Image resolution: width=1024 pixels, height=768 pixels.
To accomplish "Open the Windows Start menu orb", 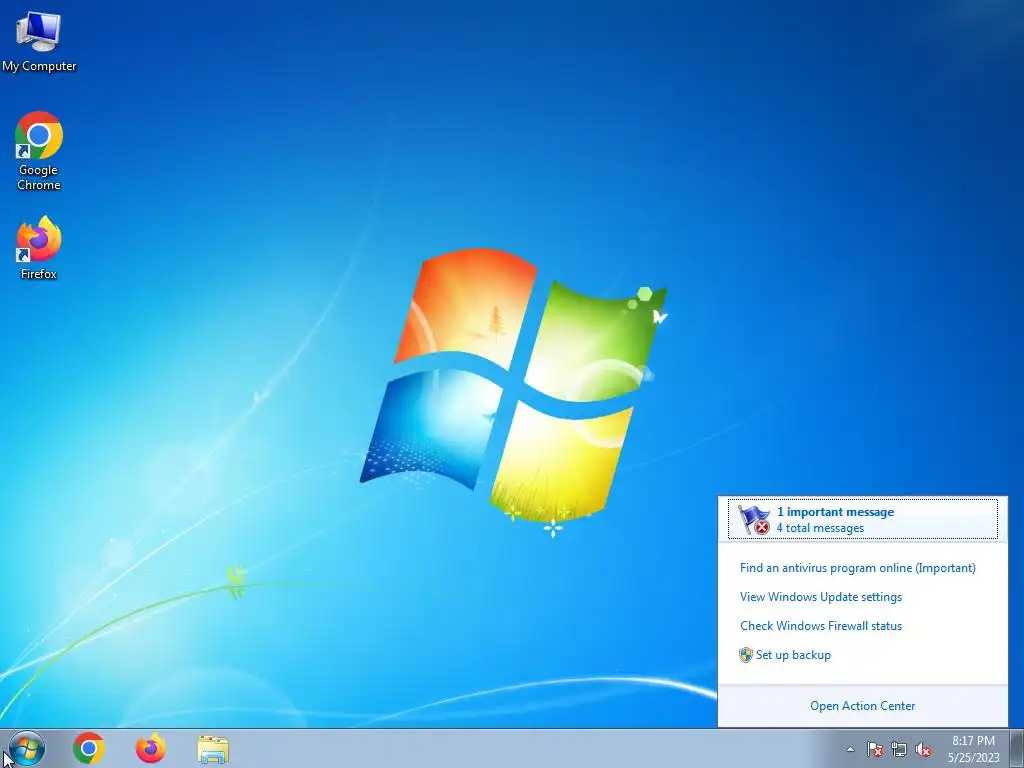I will pos(27,748).
